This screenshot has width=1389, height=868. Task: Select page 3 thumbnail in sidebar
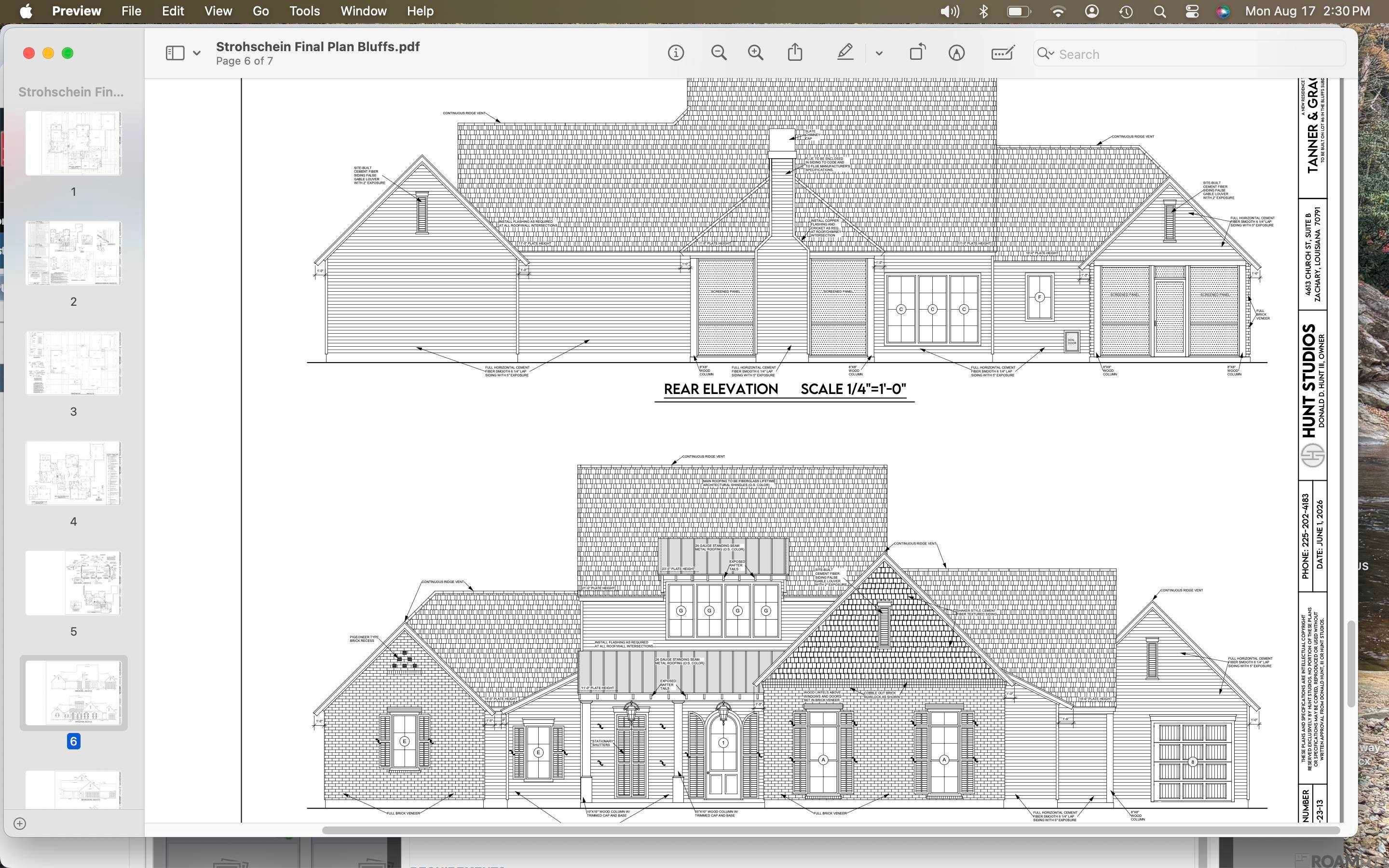[73, 364]
